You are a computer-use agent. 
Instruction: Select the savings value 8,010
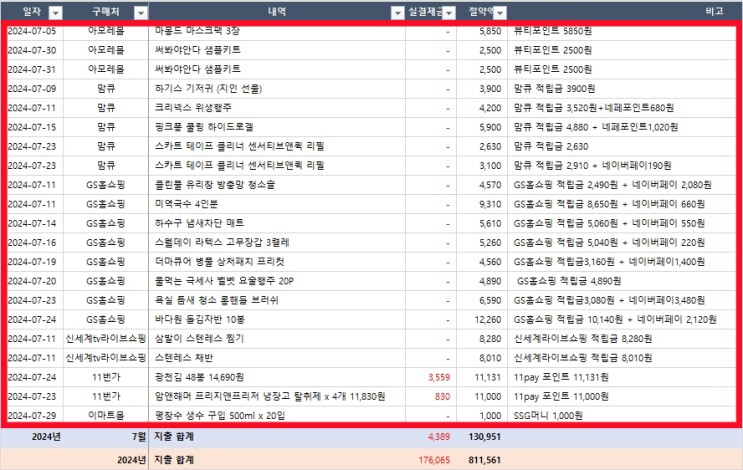pyautogui.click(x=490, y=358)
